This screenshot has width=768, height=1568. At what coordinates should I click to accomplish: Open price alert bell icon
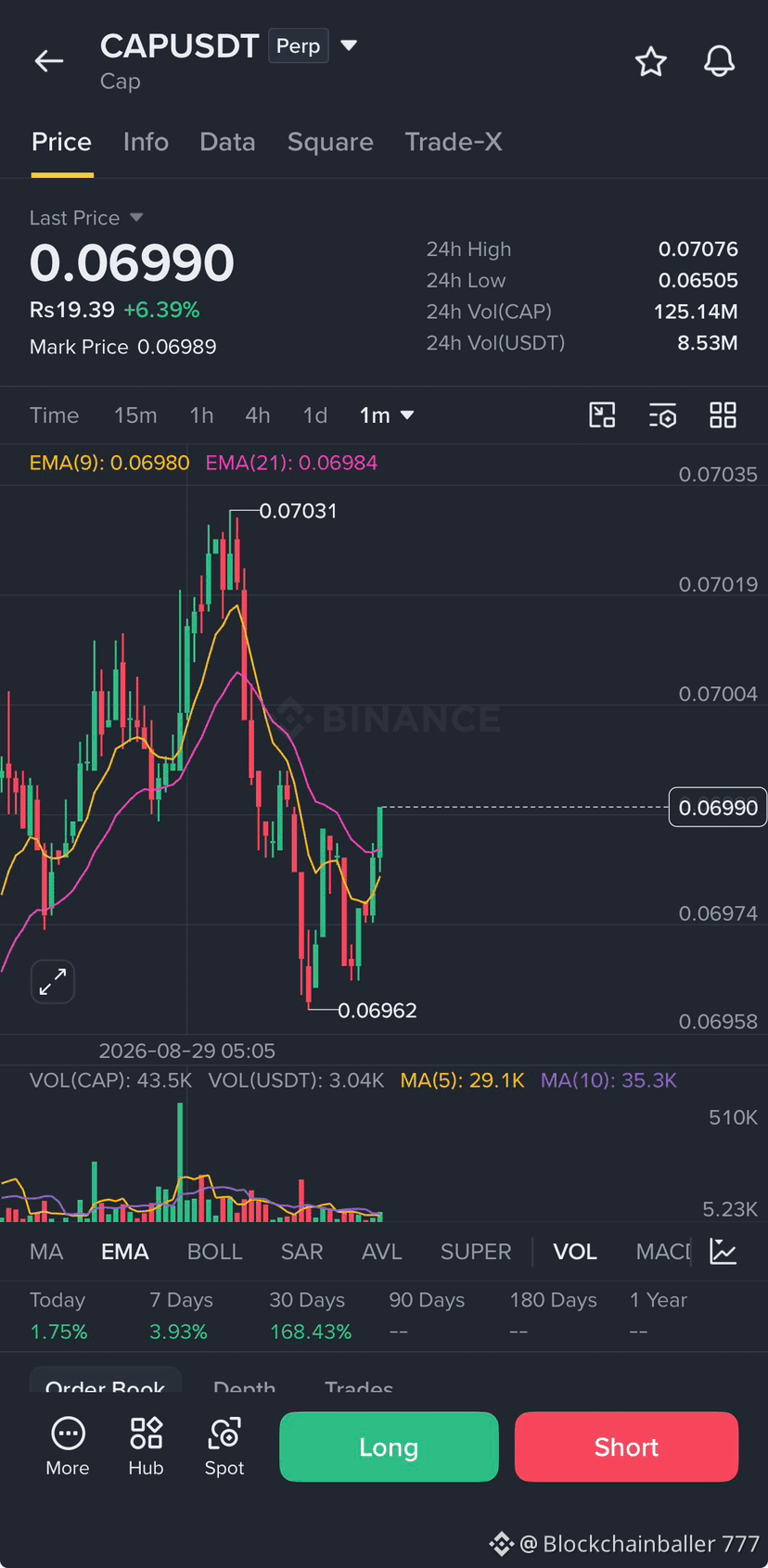click(x=719, y=61)
